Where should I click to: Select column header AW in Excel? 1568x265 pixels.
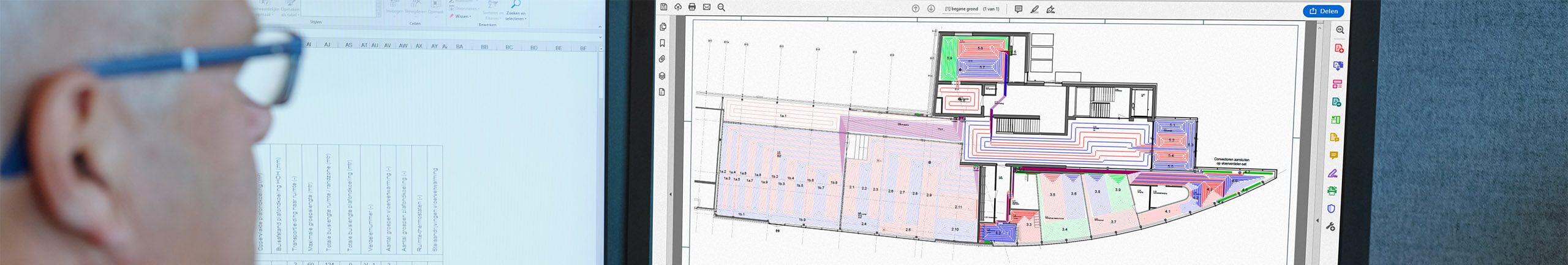(x=403, y=46)
